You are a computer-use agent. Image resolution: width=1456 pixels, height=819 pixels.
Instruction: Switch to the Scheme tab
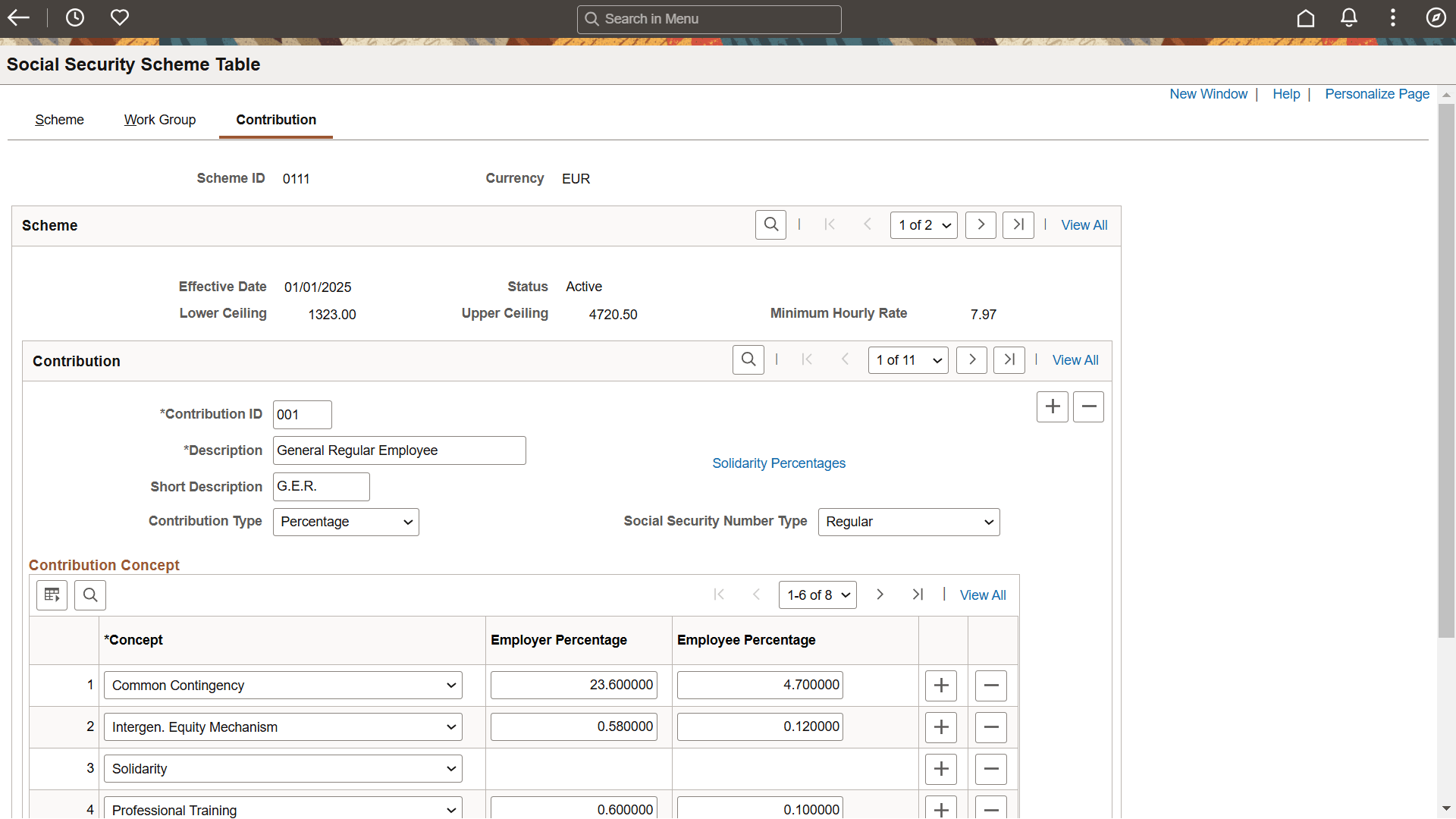coord(59,120)
